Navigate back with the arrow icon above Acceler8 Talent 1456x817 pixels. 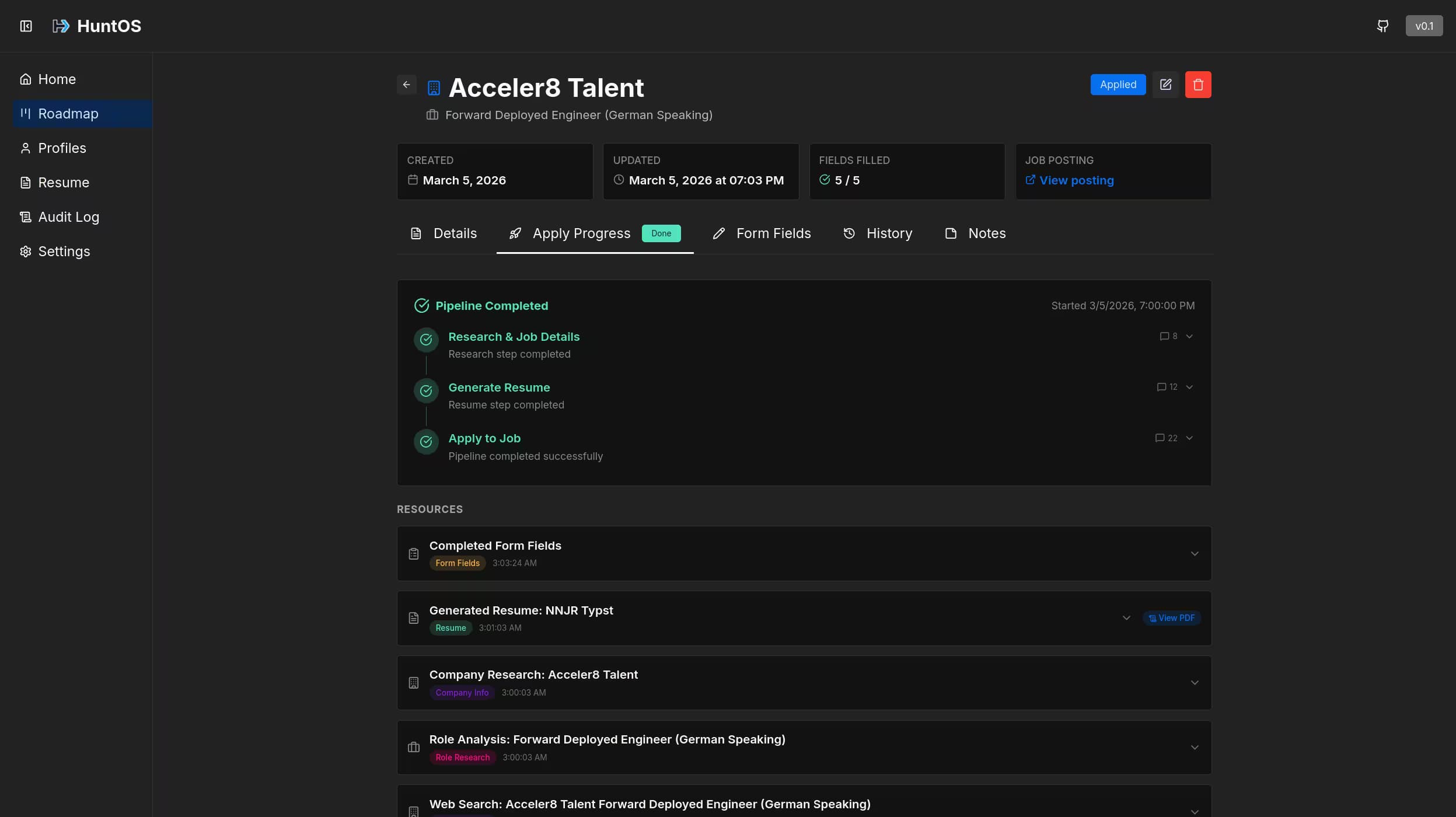(406, 84)
